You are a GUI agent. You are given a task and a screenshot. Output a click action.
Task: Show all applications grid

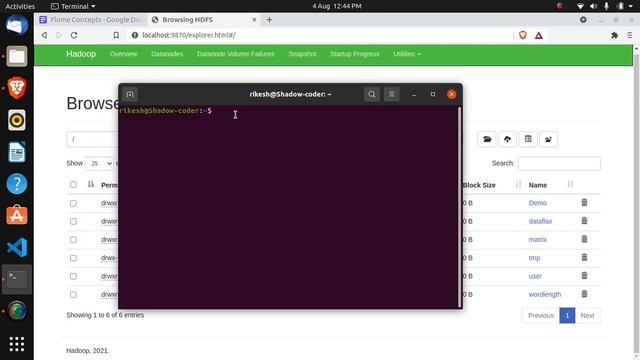[x=17, y=344]
